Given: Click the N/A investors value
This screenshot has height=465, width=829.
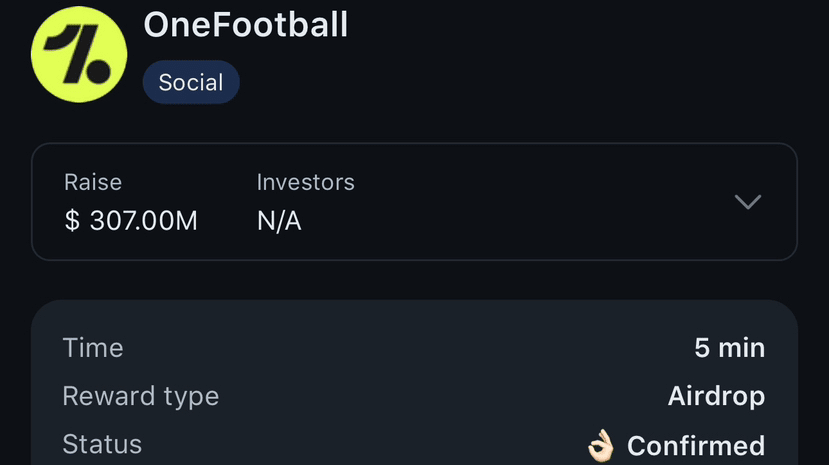Looking at the screenshot, I should [x=279, y=221].
